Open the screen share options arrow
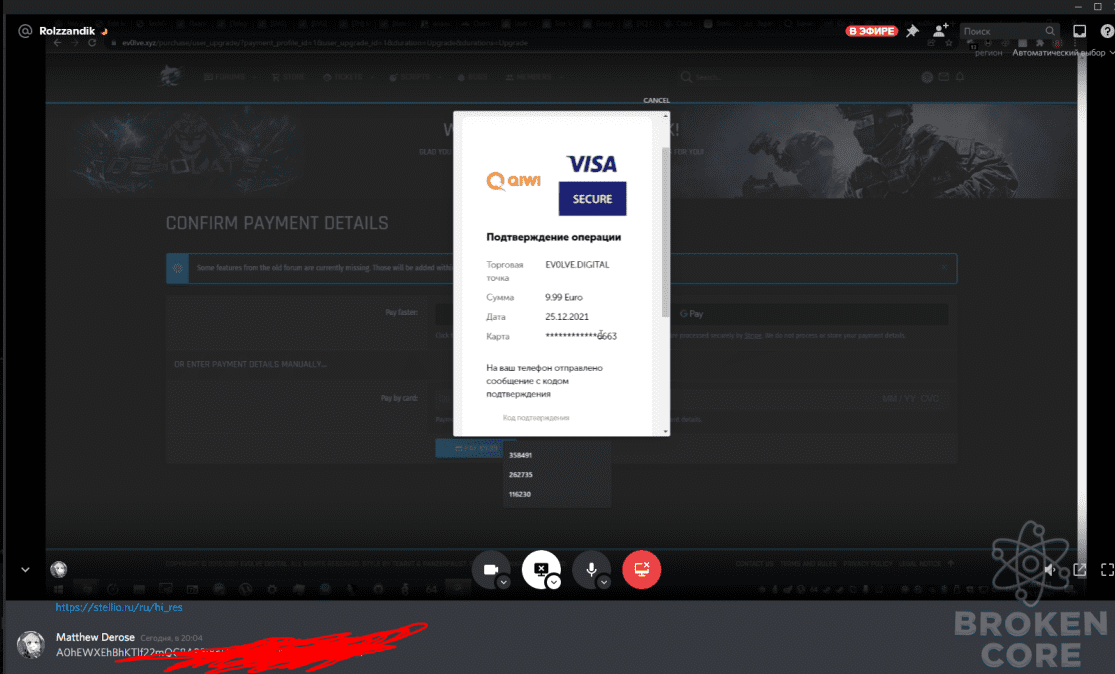The width and height of the screenshot is (1115, 674). [553, 582]
